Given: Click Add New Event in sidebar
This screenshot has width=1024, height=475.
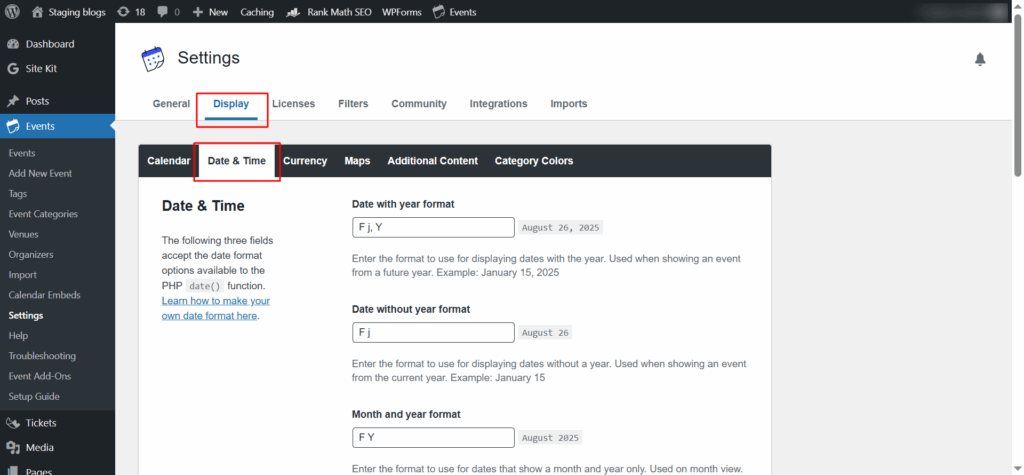Looking at the screenshot, I should point(40,173).
